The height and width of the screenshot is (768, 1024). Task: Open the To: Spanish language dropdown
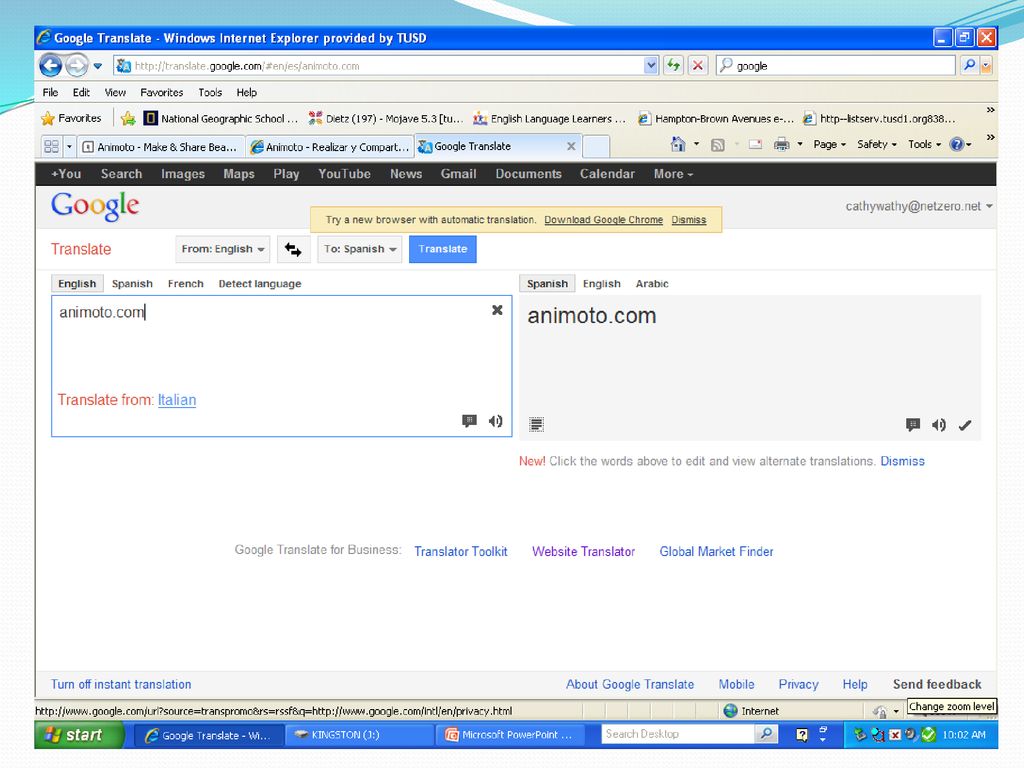(359, 249)
